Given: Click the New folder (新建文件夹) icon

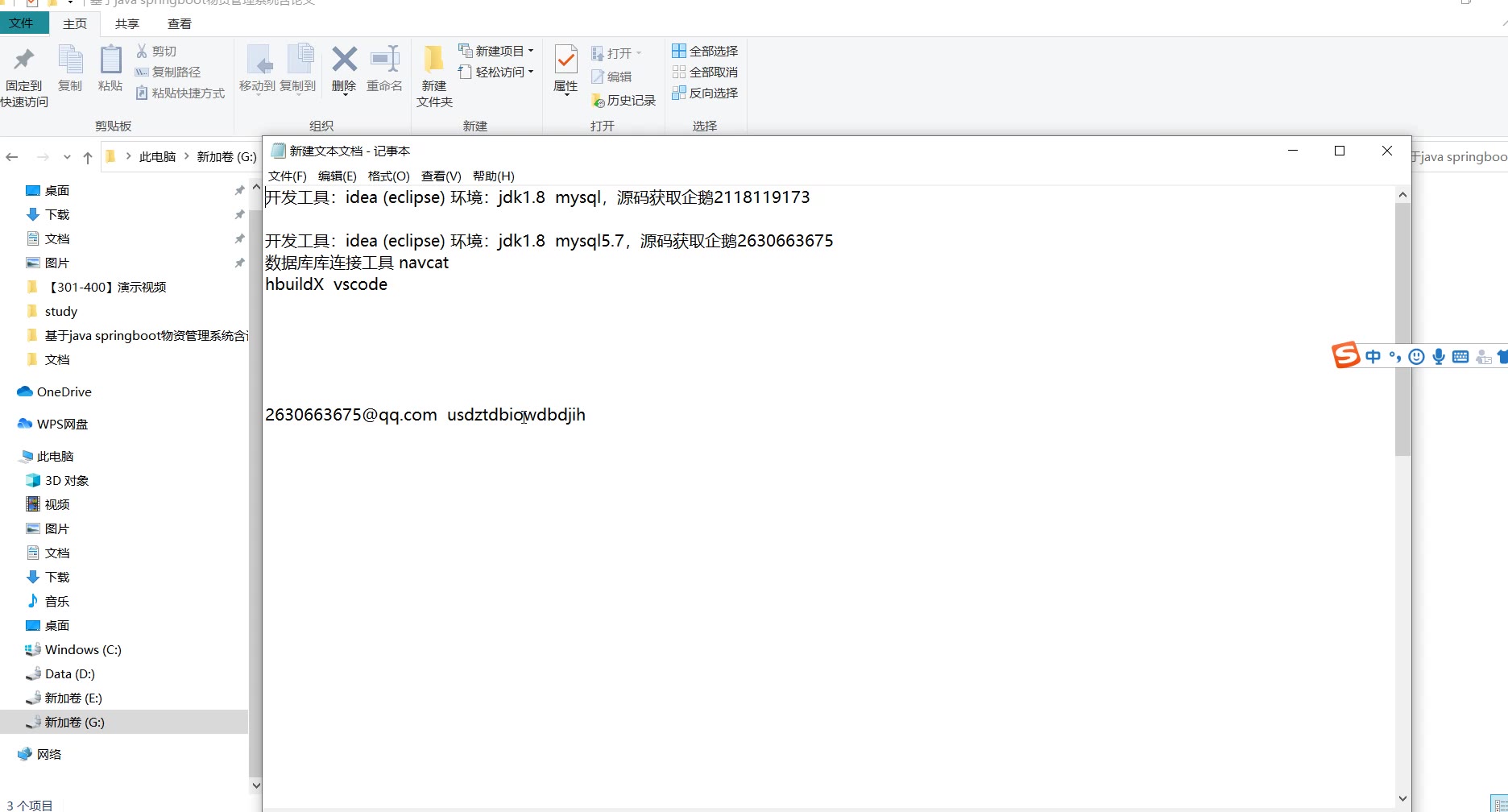Looking at the screenshot, I should [434, 59].
